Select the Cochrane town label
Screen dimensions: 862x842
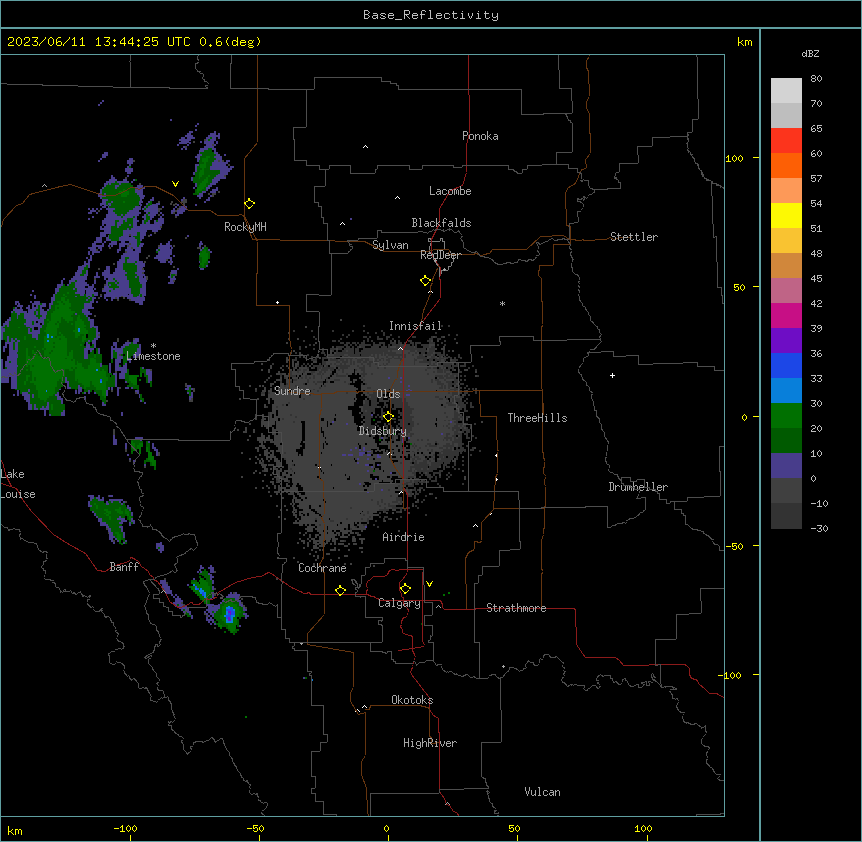click(322, 568)
